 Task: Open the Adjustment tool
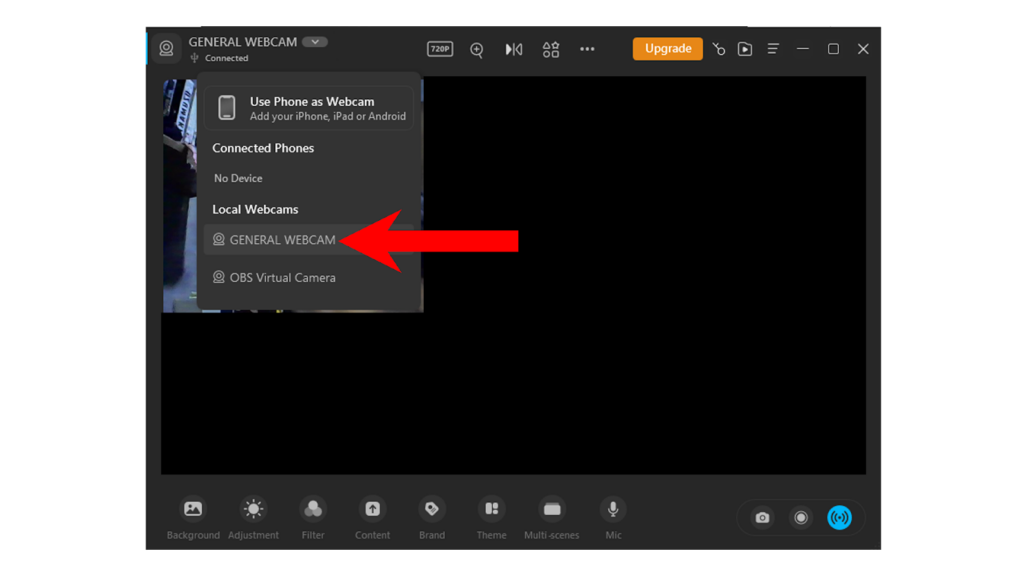pyautogui.click(x=253, y=518)
